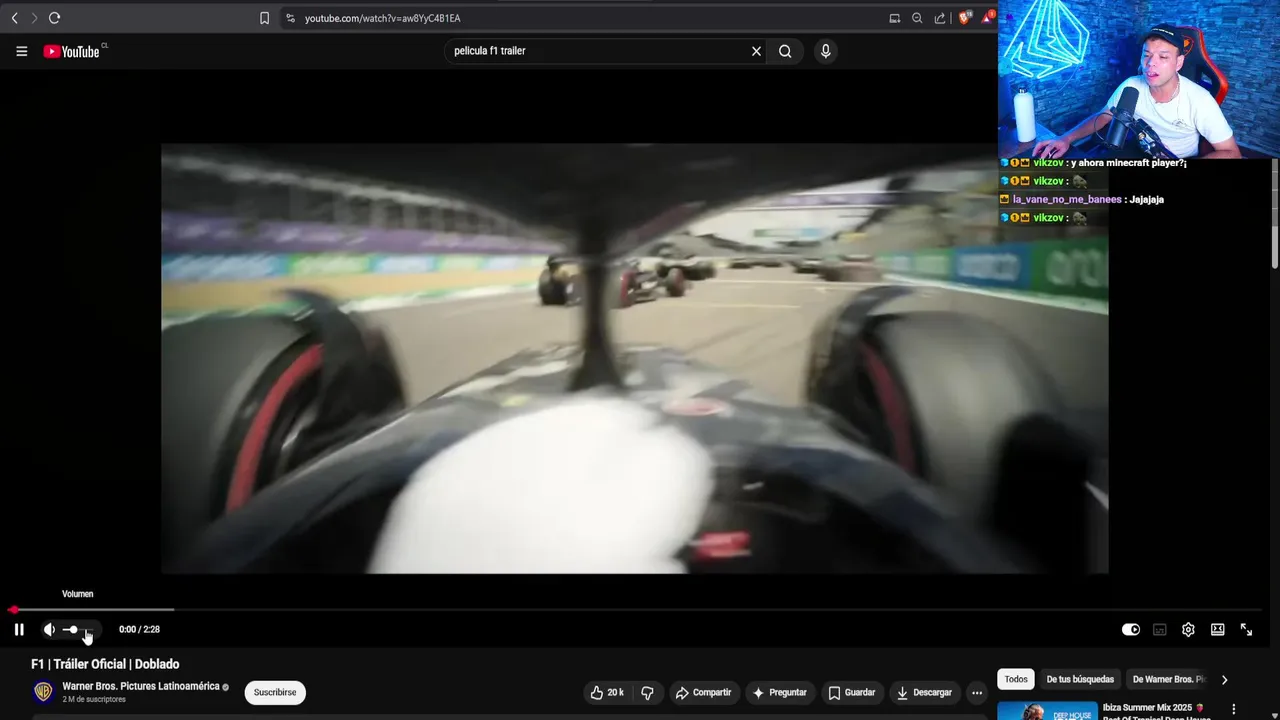This screenshot has width=1280, height=720.
Task: Select the 'De Warner Bros.' chip
Action: (1168, 679)
